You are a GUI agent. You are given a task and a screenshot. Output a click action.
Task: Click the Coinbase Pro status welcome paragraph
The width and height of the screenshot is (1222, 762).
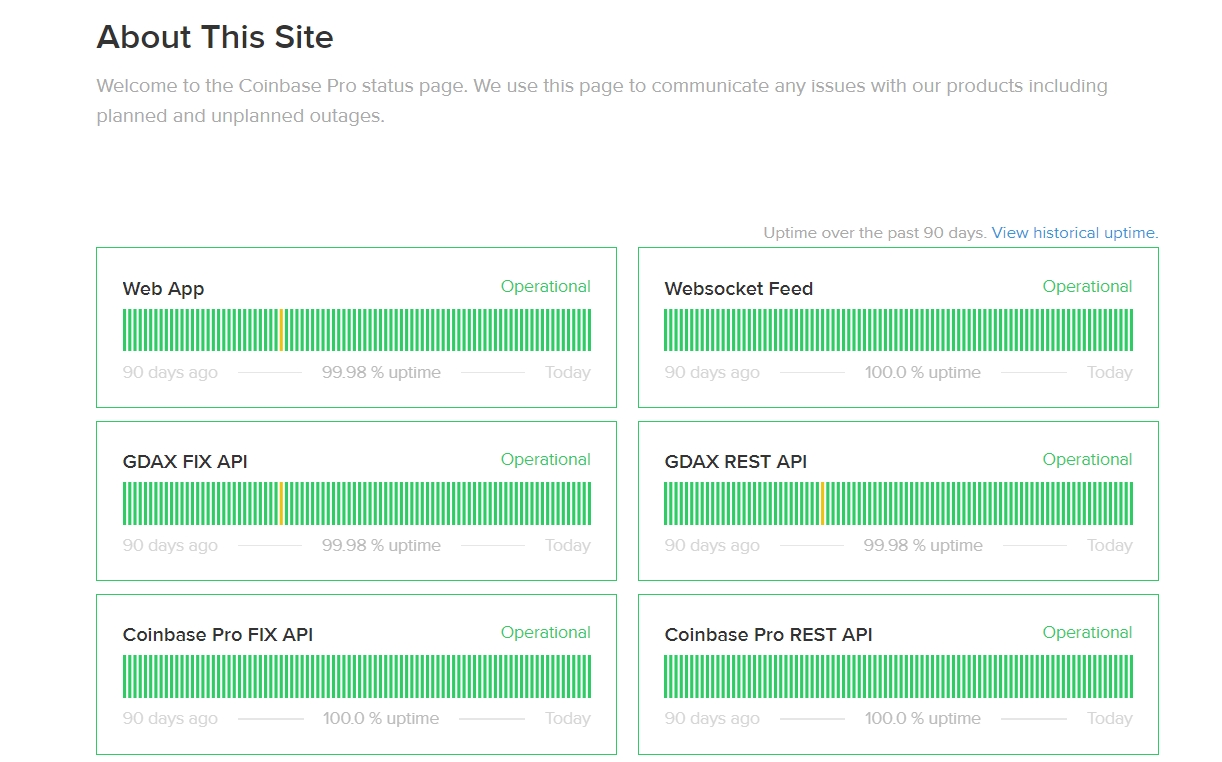pyautogui.click(x=602, y=101)
